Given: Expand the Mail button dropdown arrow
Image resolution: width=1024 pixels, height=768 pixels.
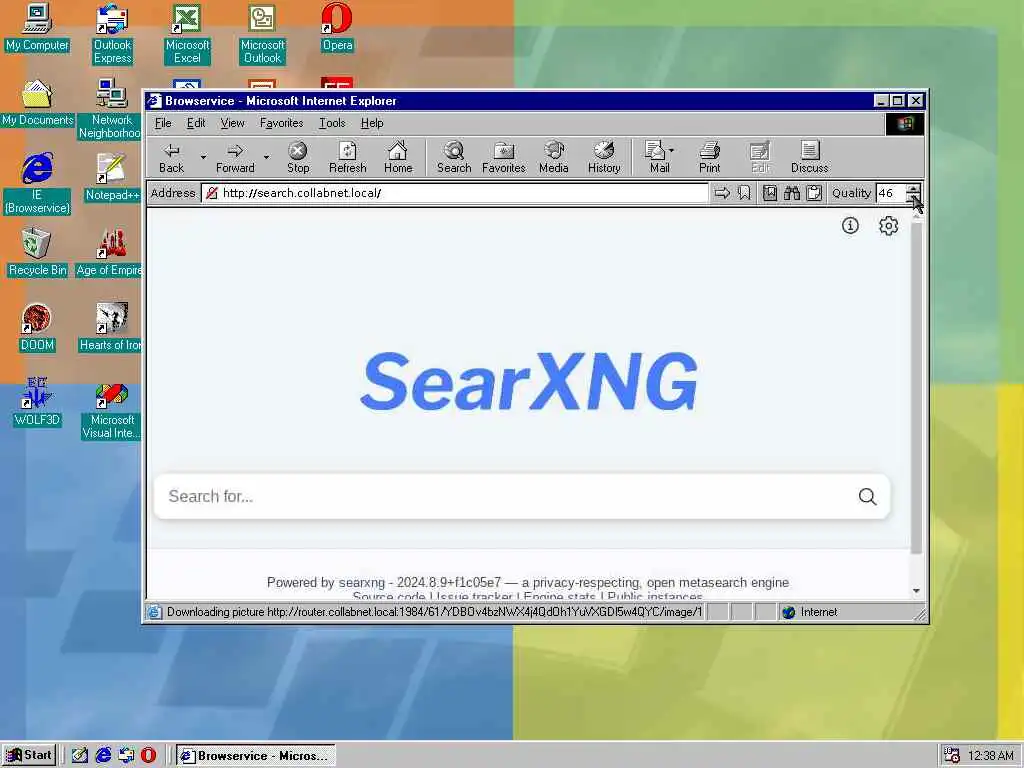Looking at the screenshot, I should click(x=671, y=150).
